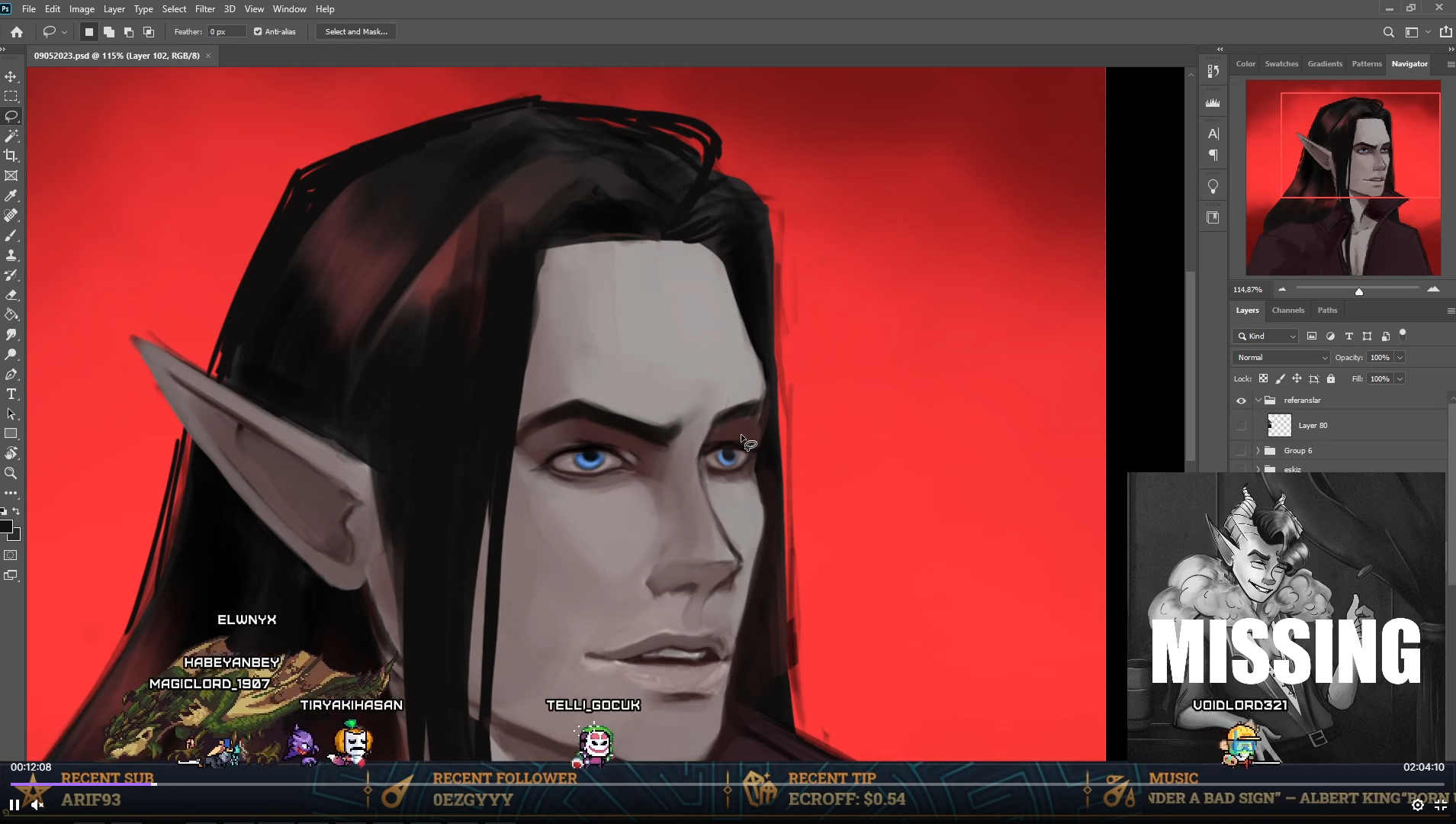Open the Share icon

[1446, 32]
